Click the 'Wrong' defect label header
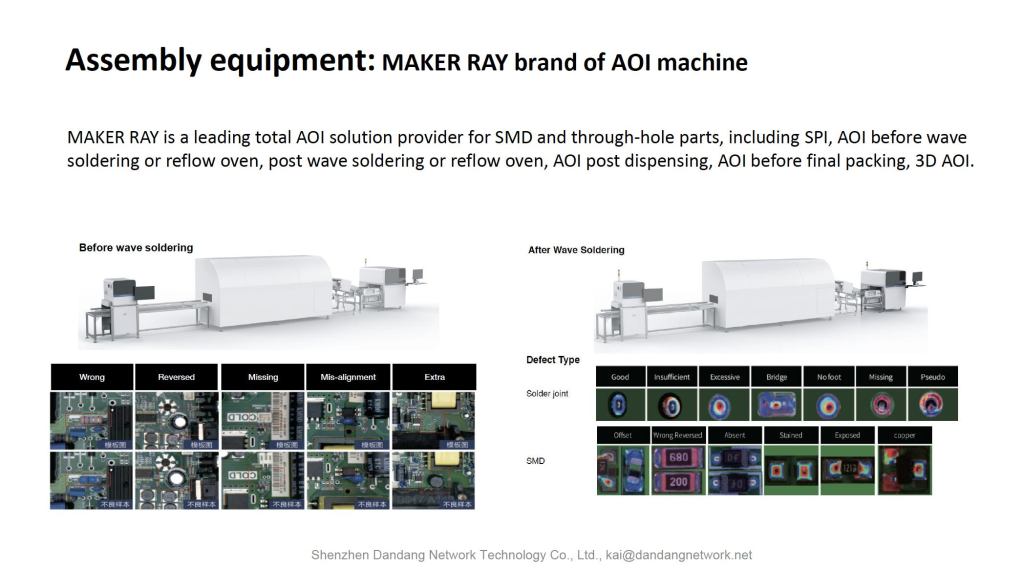The image size is (1024, 573). [x=92, y=377]
